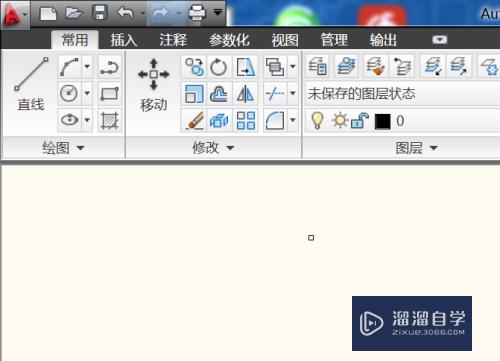Click the Make Object's Layer Current icon
This screenshot has height=361, width=500.
[346, 66]
